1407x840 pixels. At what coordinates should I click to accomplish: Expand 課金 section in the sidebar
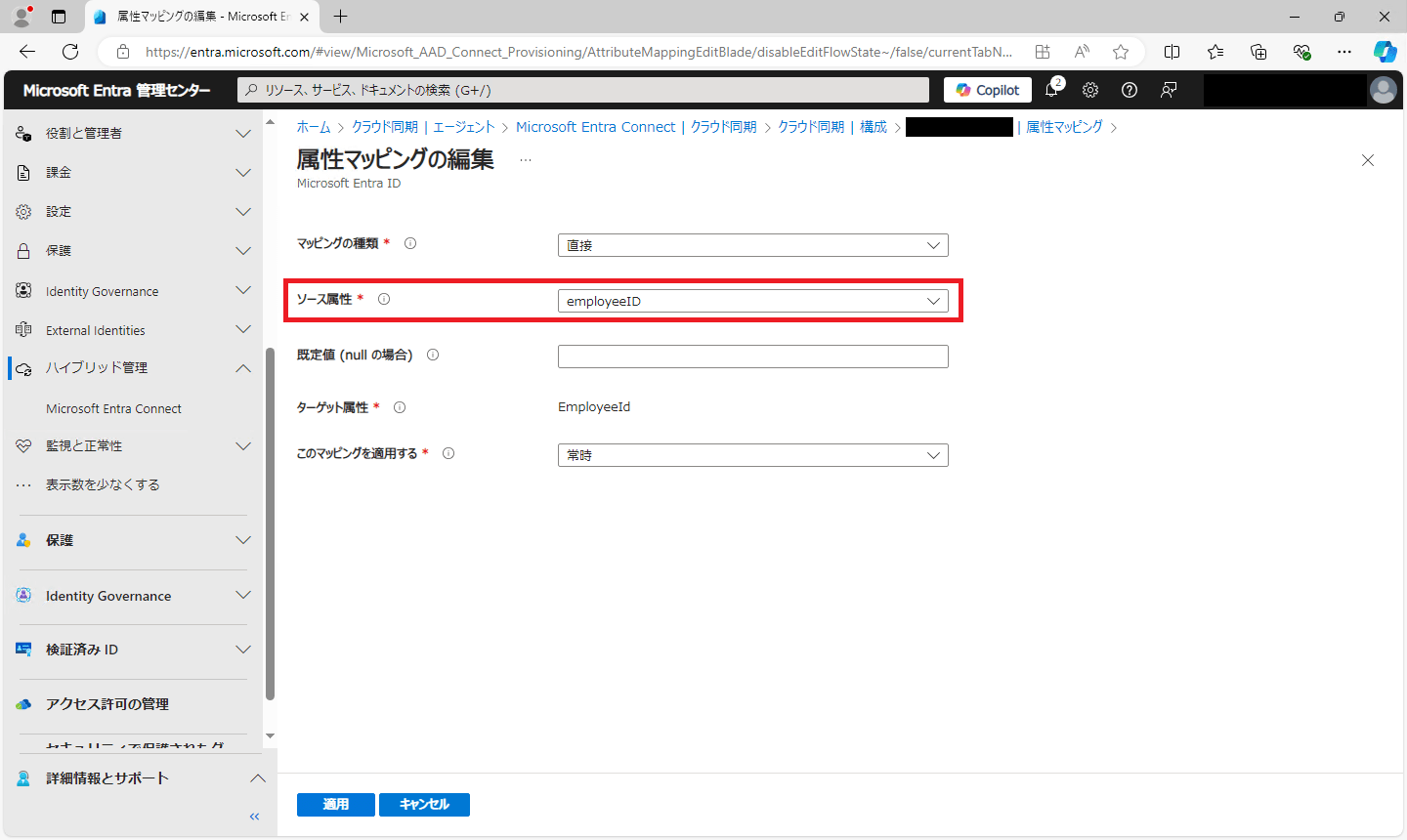(134, 172)
